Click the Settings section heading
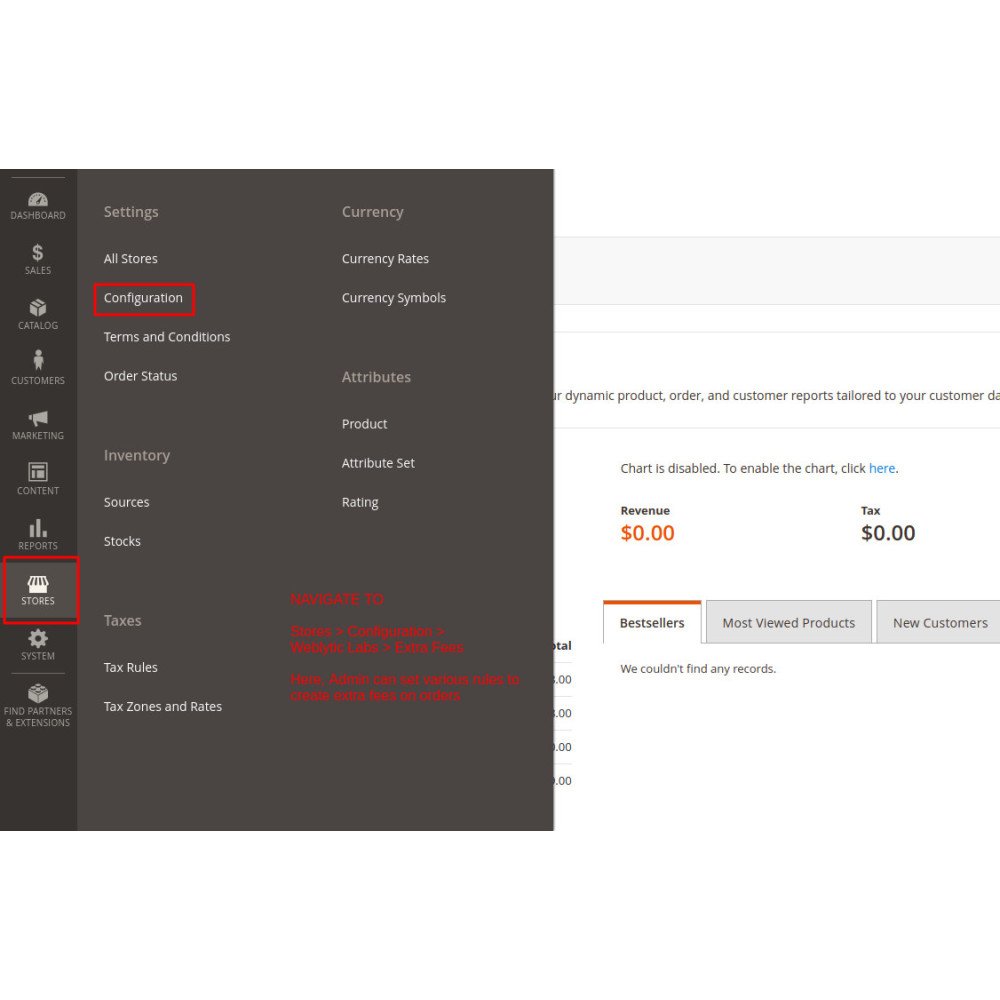The image size is (1000, 1000). 131,212
